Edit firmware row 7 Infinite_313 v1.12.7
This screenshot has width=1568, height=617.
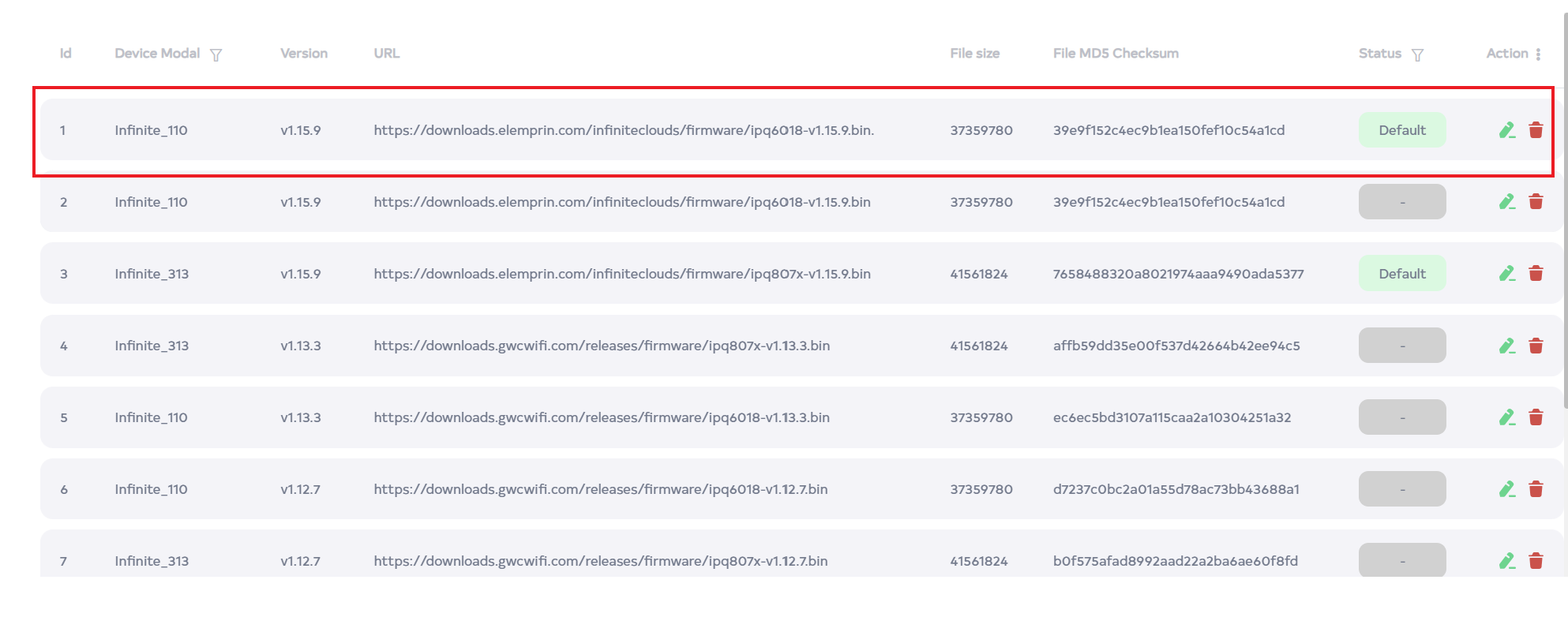tap(1506, 561)
